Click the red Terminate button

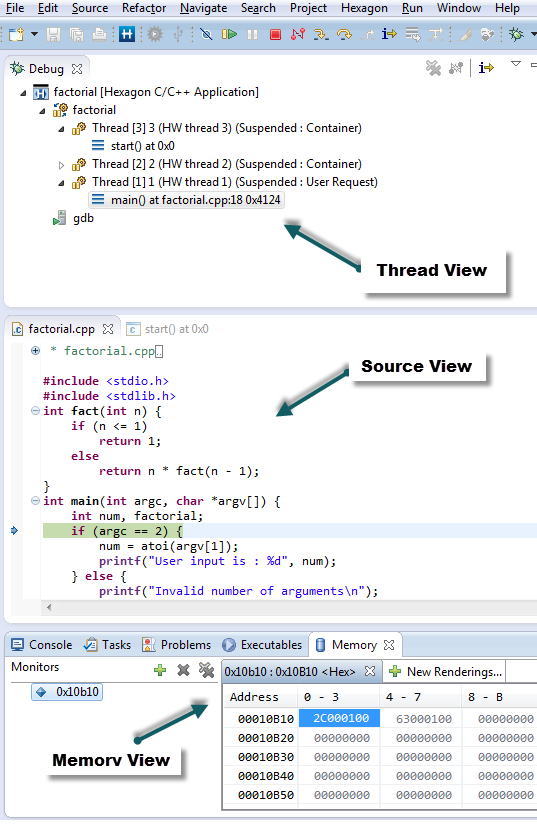(x=275, y=35)
